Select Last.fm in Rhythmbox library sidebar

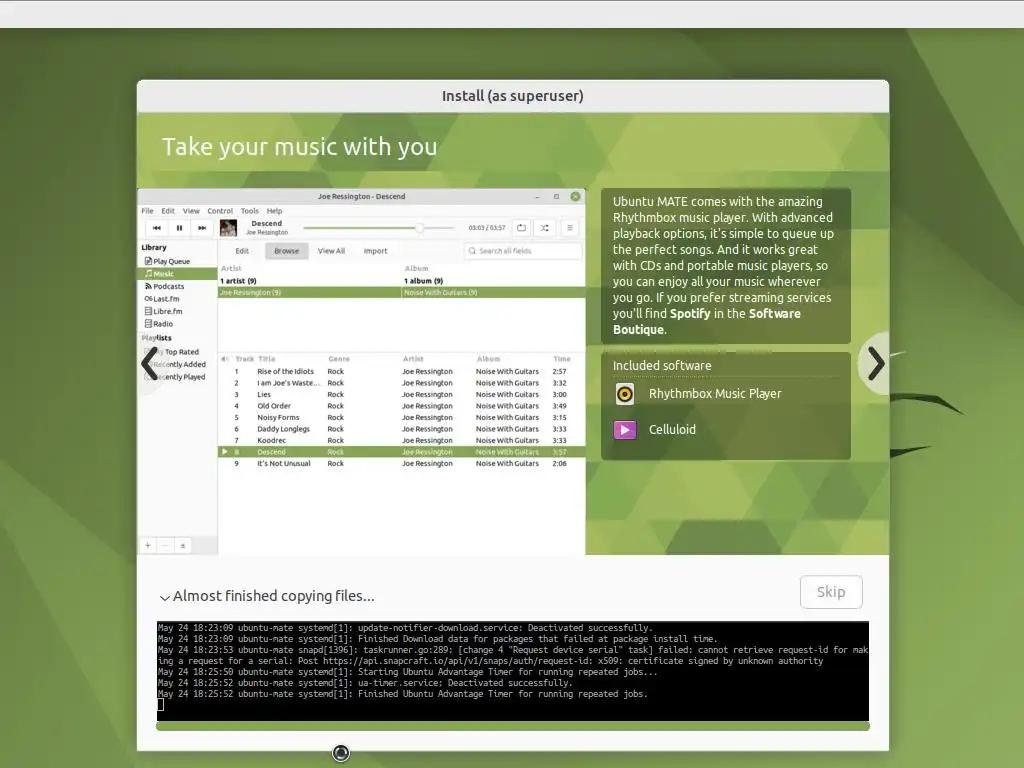click(x=177, y=298)
